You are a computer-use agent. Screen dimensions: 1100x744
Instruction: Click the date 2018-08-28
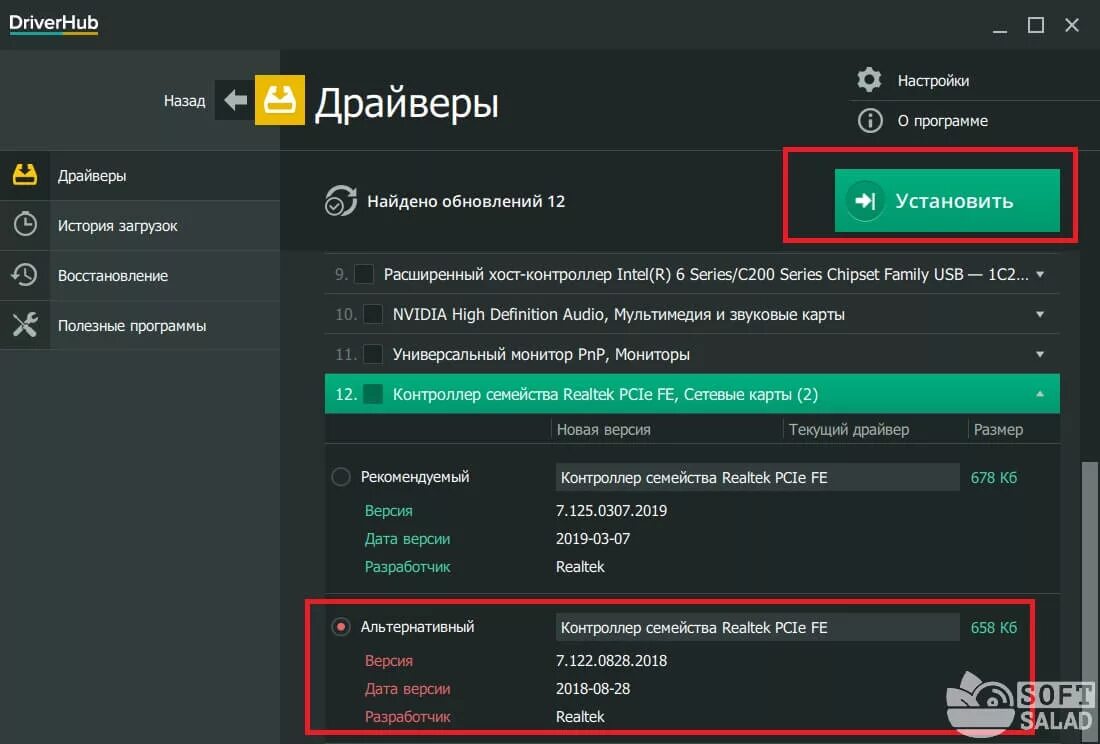tap(593, 689)
